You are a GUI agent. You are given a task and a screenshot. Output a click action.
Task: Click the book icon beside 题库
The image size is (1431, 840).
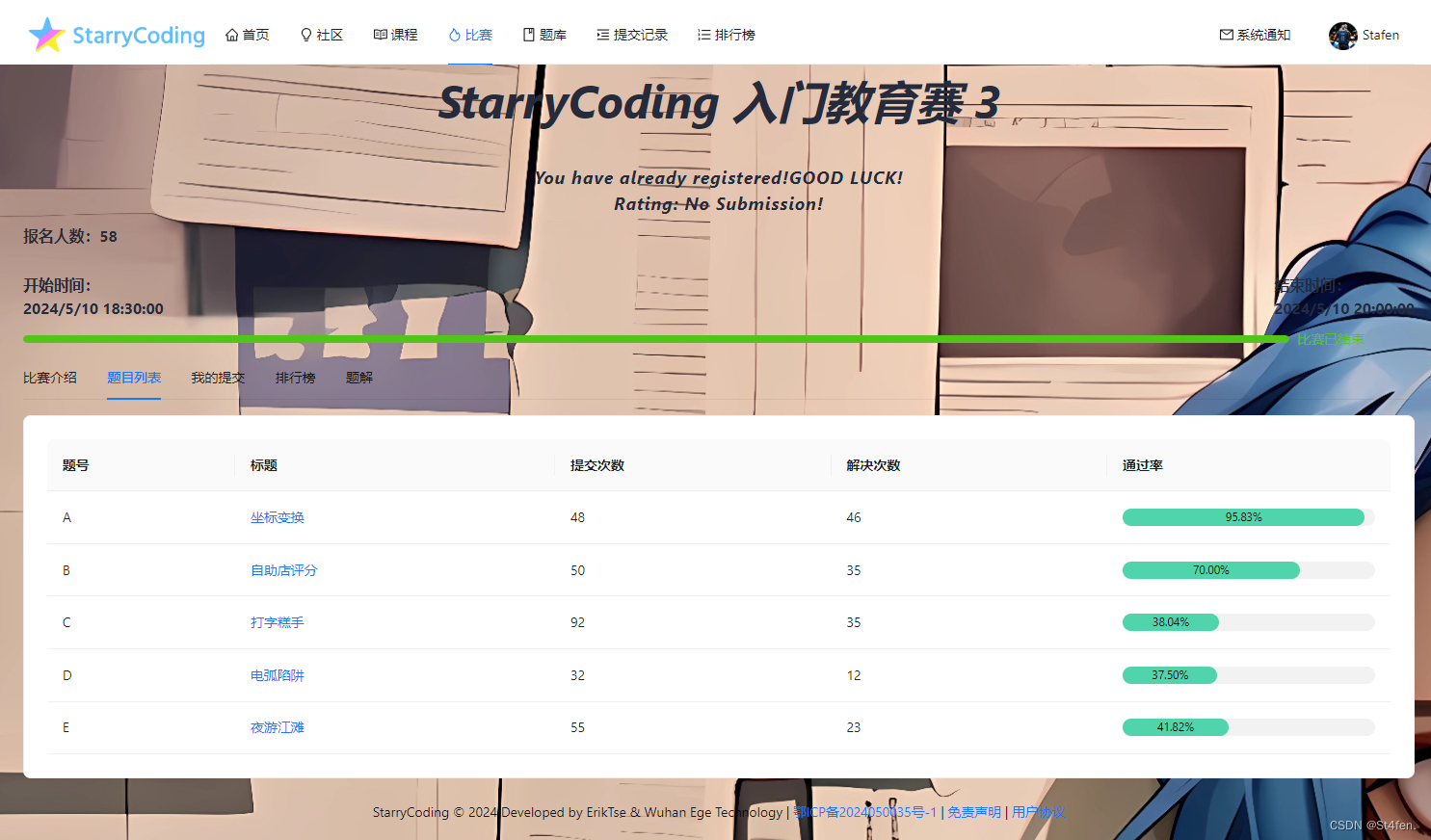529,35
